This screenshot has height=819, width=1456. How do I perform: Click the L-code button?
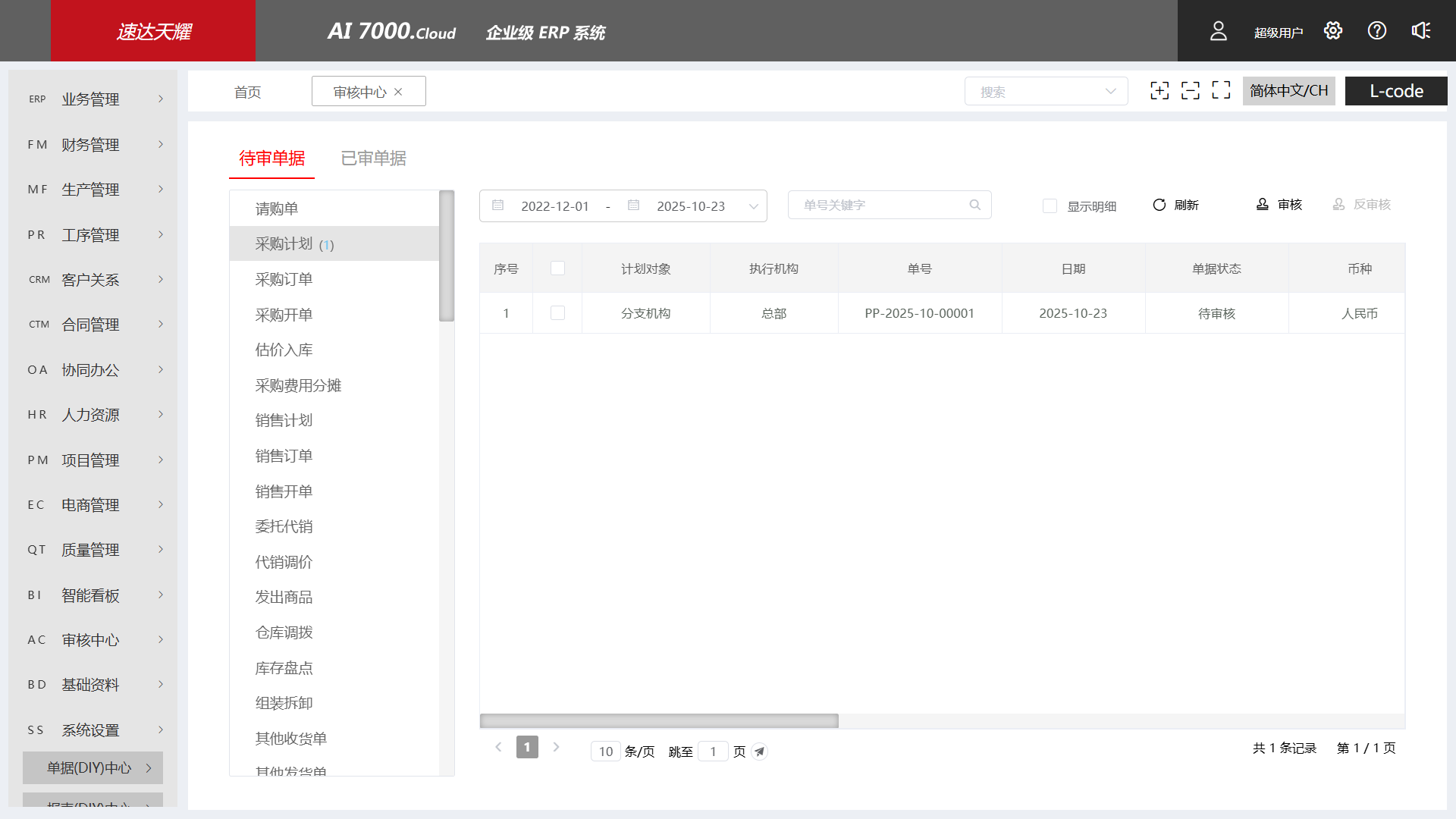coord(1396,91)
